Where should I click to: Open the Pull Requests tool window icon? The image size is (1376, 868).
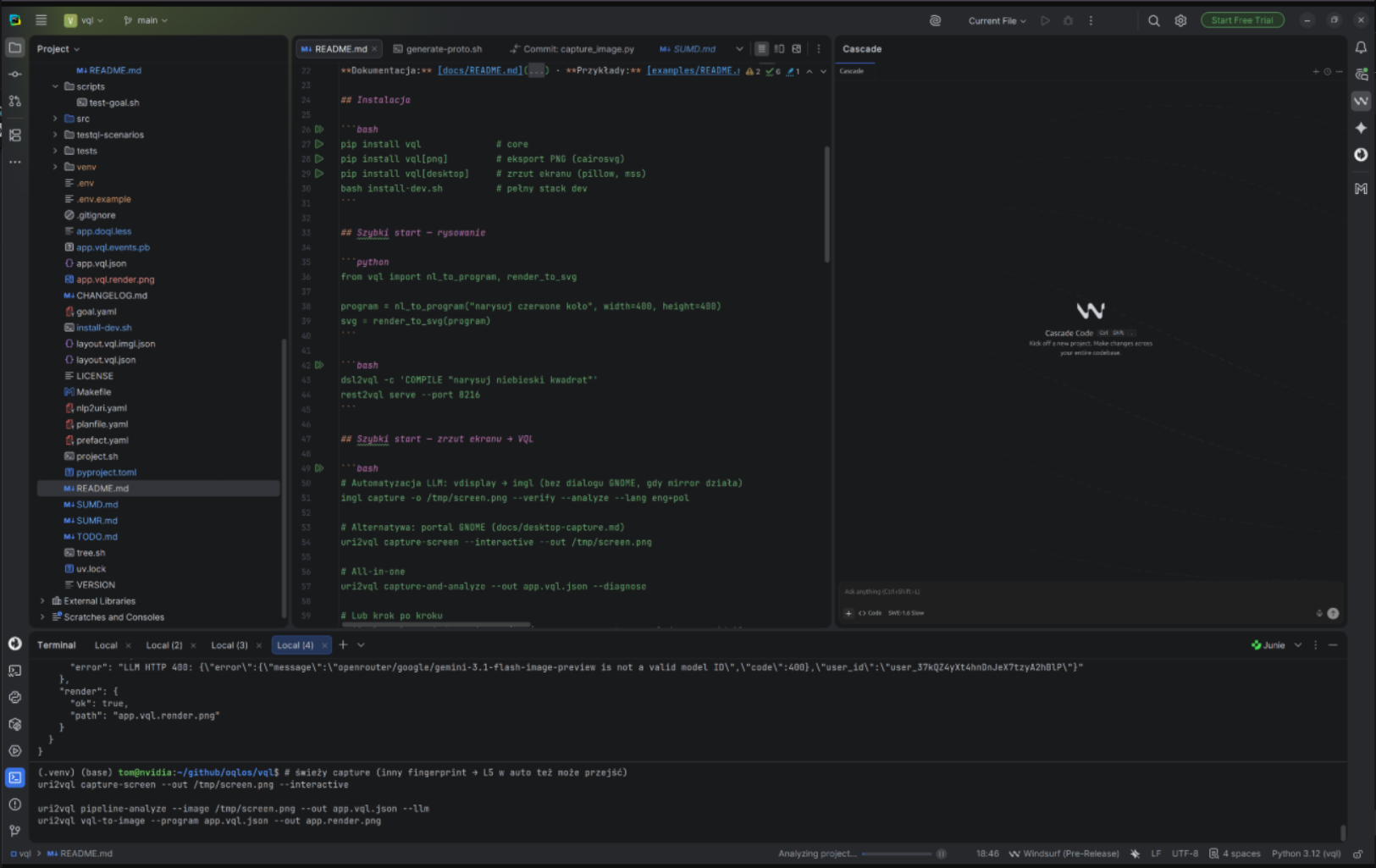coord(15,101)
